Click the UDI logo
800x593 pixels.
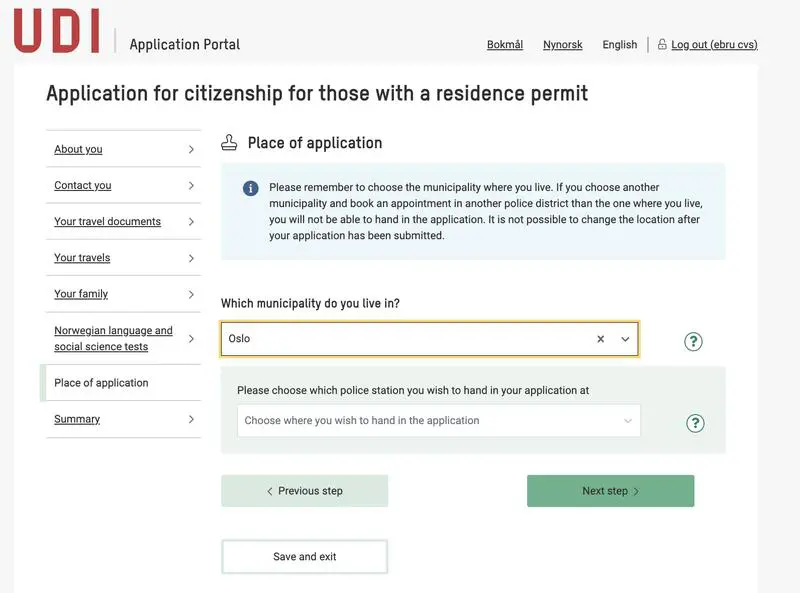coord(57,30)
